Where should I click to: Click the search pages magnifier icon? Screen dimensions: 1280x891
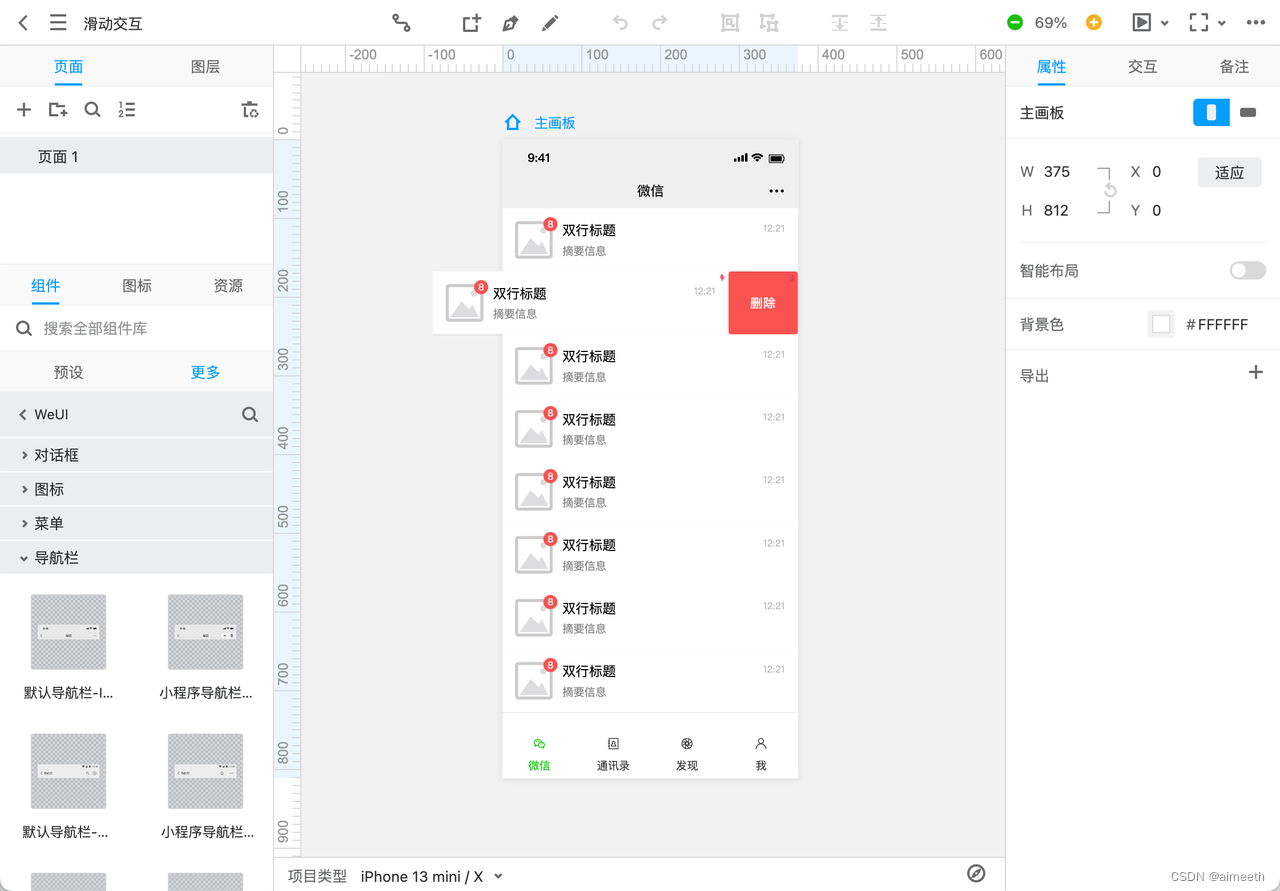pos(92,109)
